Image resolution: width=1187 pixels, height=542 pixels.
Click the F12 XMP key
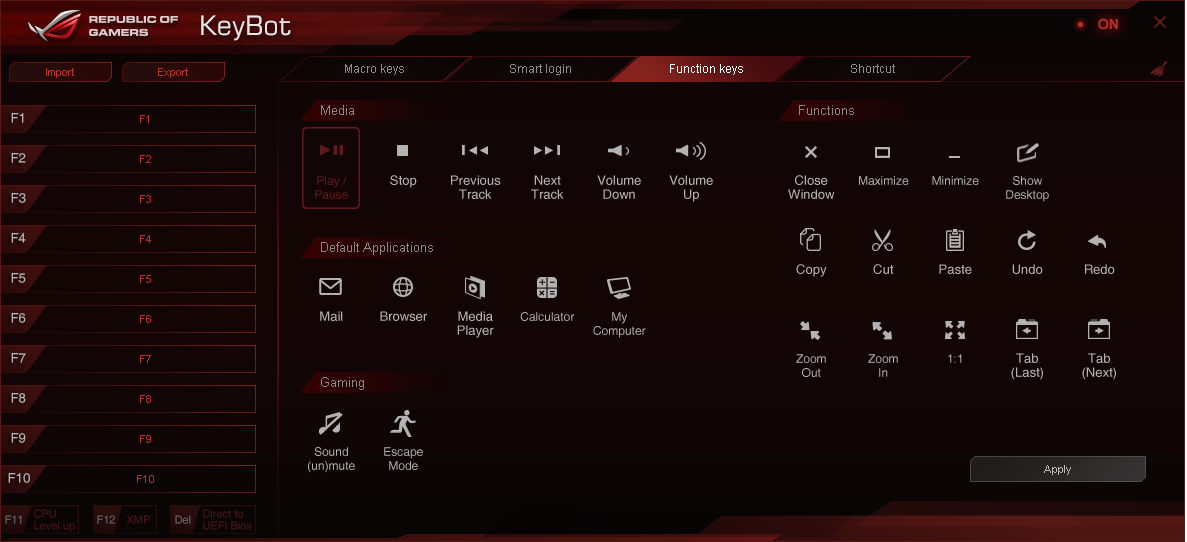(x=125, y=519)
